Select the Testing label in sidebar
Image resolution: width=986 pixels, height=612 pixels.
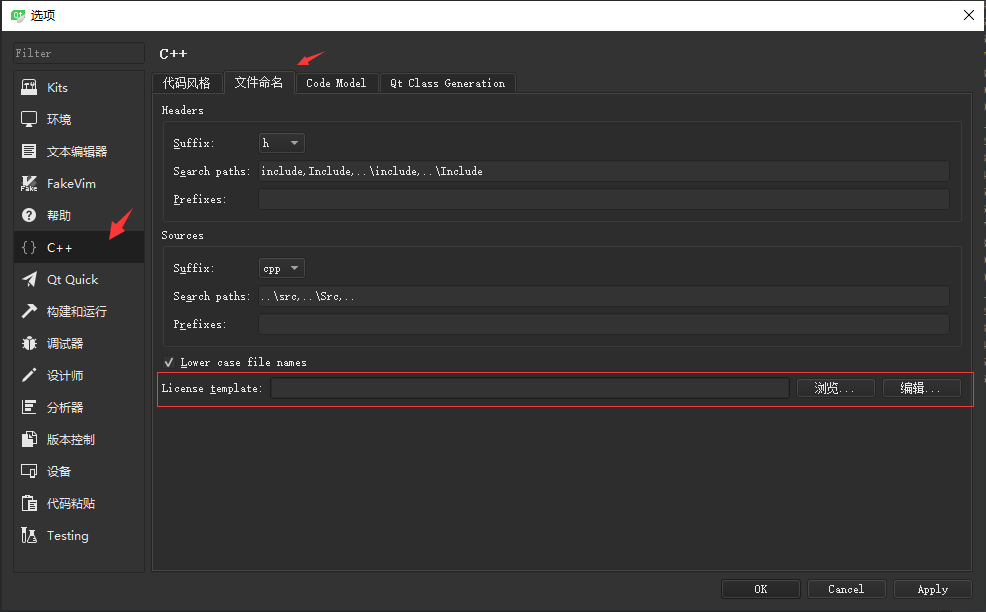click(67, 536)
